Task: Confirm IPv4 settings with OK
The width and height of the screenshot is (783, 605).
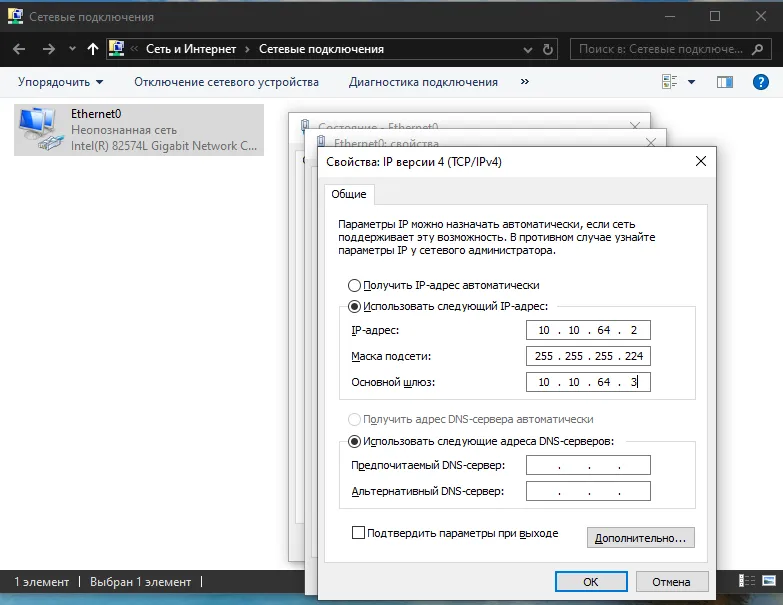Action: click(x=591, y=582)
